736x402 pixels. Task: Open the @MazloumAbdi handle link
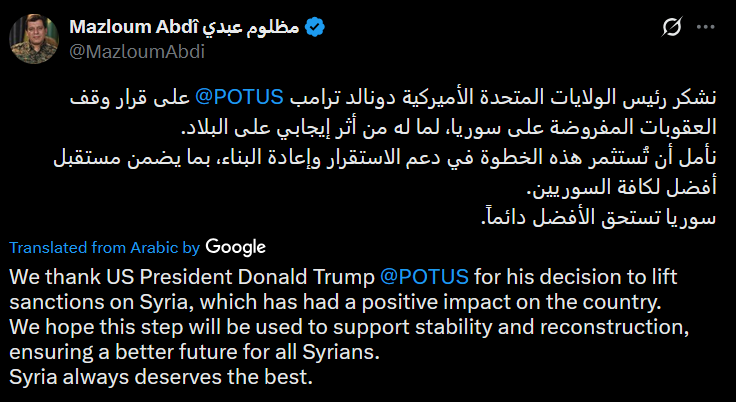coord(137,52)
